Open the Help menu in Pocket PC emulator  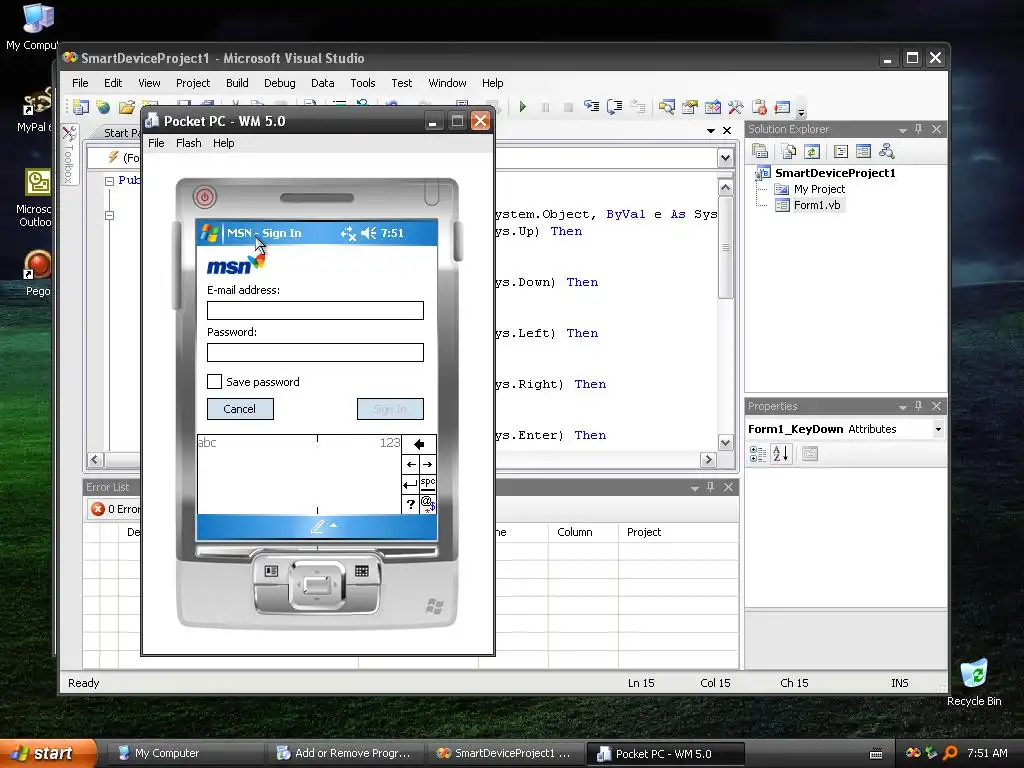223,143
